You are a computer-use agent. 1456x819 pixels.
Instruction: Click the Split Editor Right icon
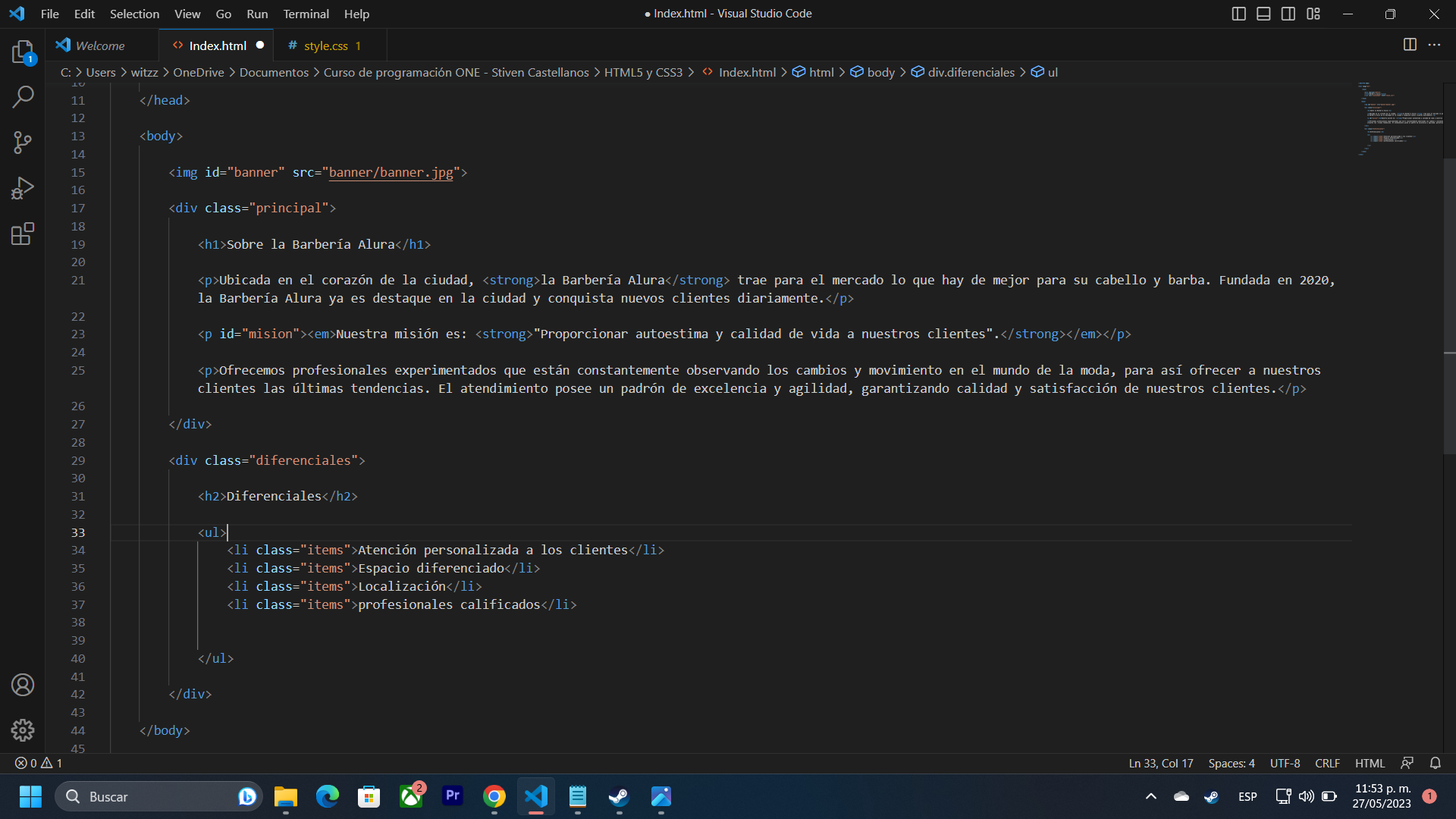pos(1410,45)
